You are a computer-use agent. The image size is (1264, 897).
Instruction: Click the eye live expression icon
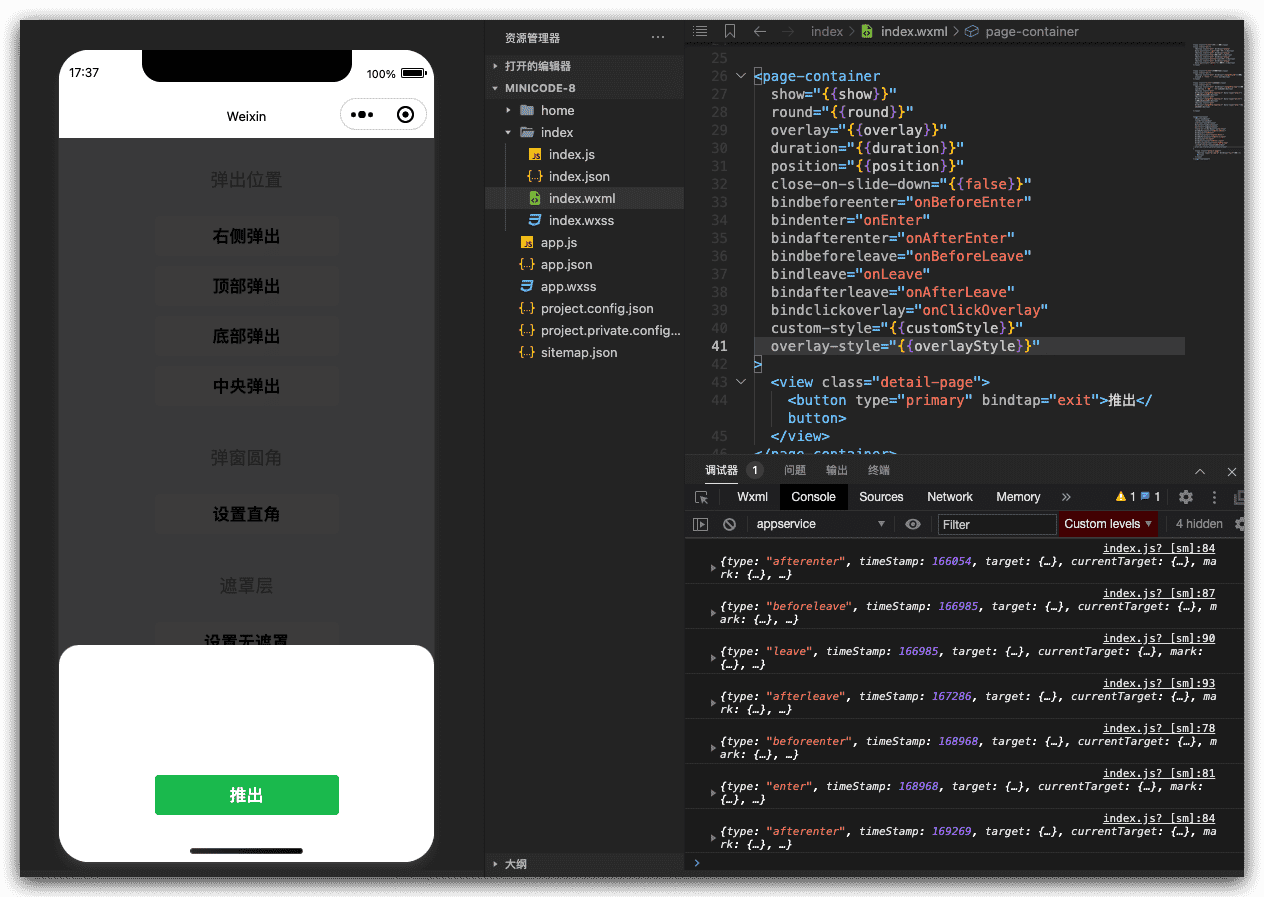(x=913, y=524)
